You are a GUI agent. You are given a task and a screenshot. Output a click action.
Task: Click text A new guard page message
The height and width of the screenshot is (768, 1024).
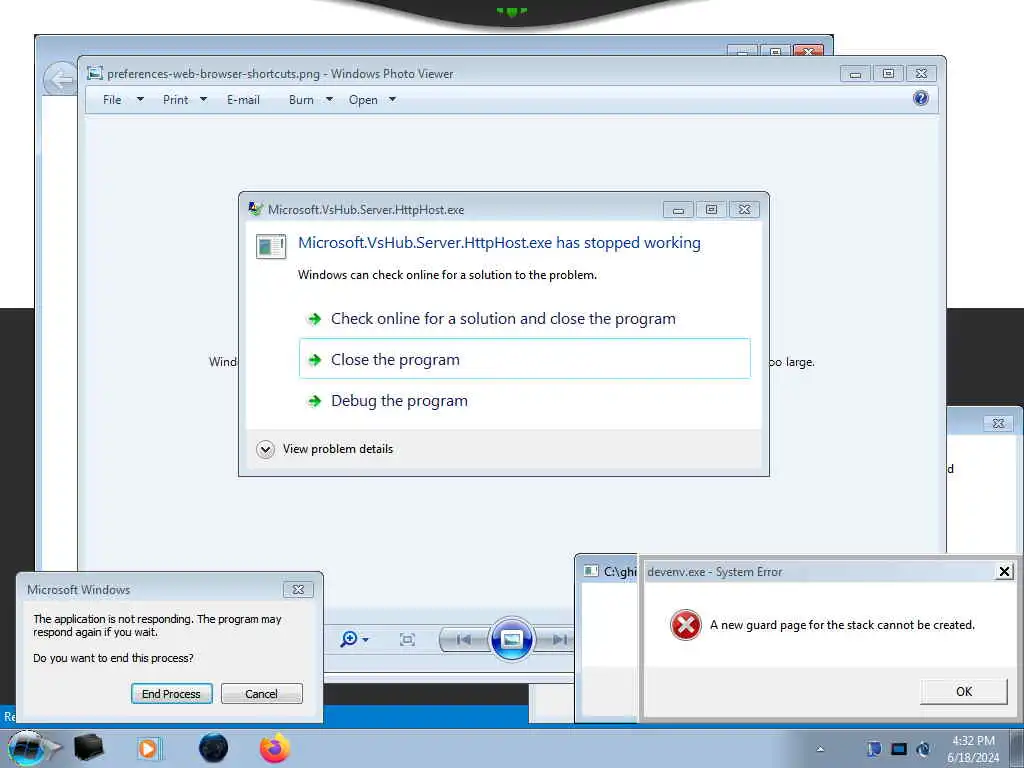coord(842,625)
